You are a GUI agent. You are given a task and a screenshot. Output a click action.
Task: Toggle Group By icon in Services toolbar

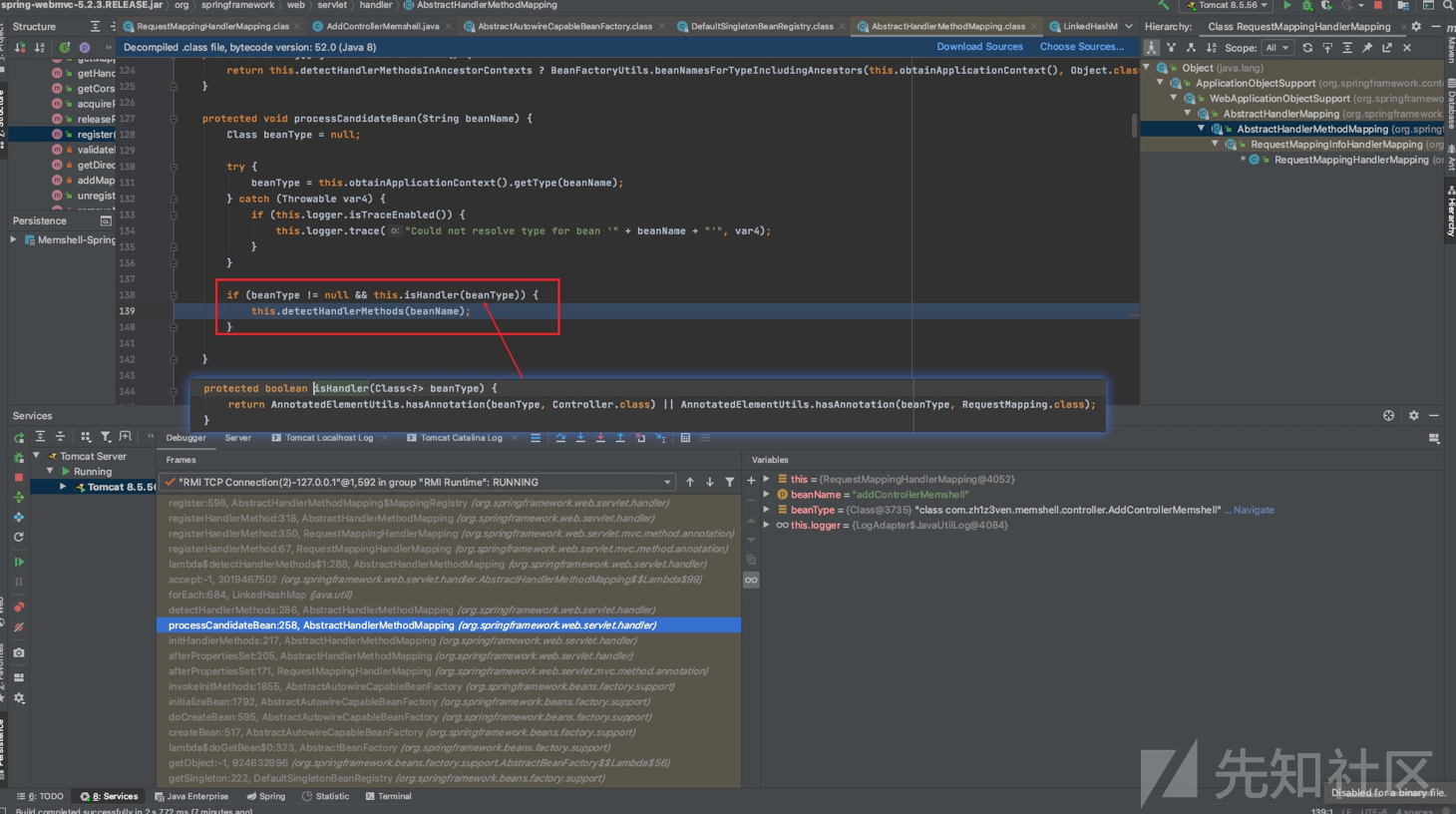[x=85, y=437]
